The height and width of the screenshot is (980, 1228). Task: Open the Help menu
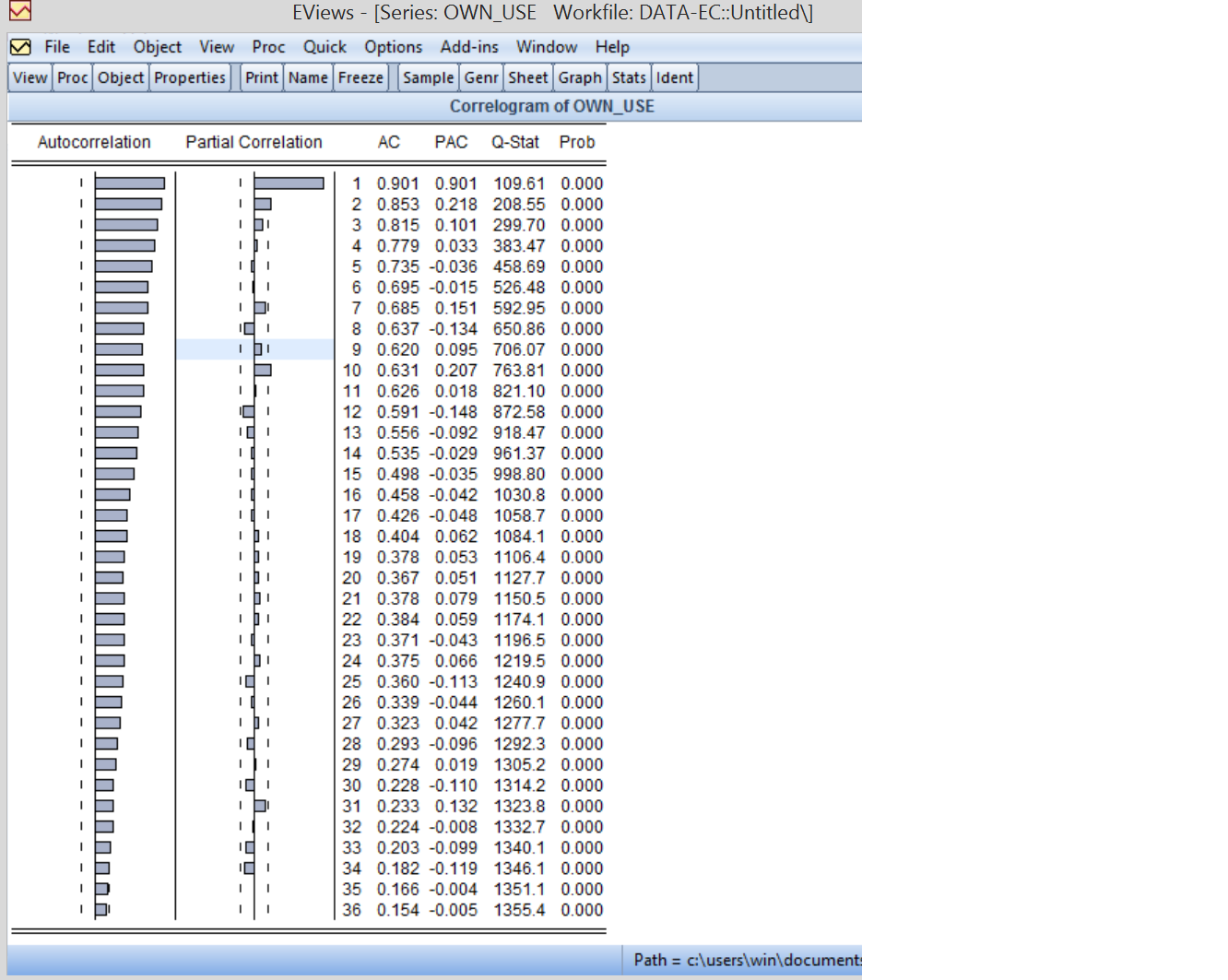coord(611,47)
